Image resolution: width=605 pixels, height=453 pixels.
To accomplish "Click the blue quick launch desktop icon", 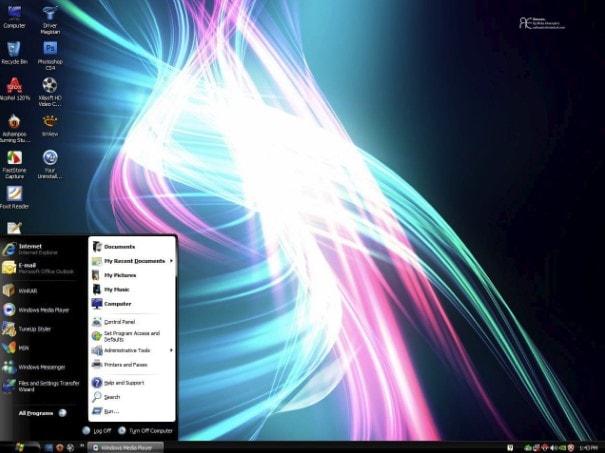I will click(x=49, y=448).
